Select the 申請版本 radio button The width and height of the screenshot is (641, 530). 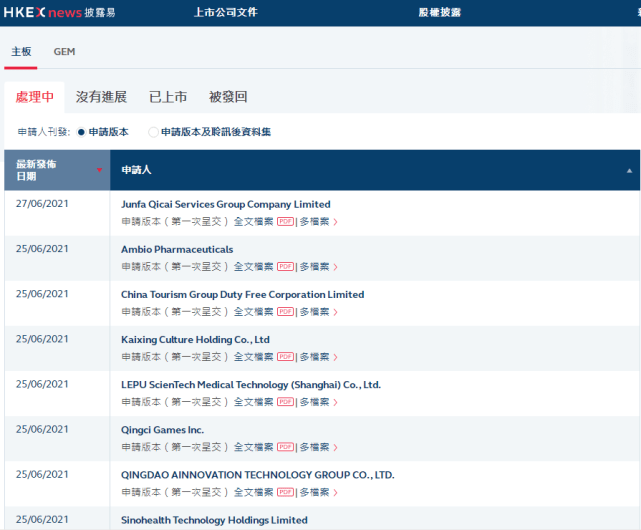[81, 132]
